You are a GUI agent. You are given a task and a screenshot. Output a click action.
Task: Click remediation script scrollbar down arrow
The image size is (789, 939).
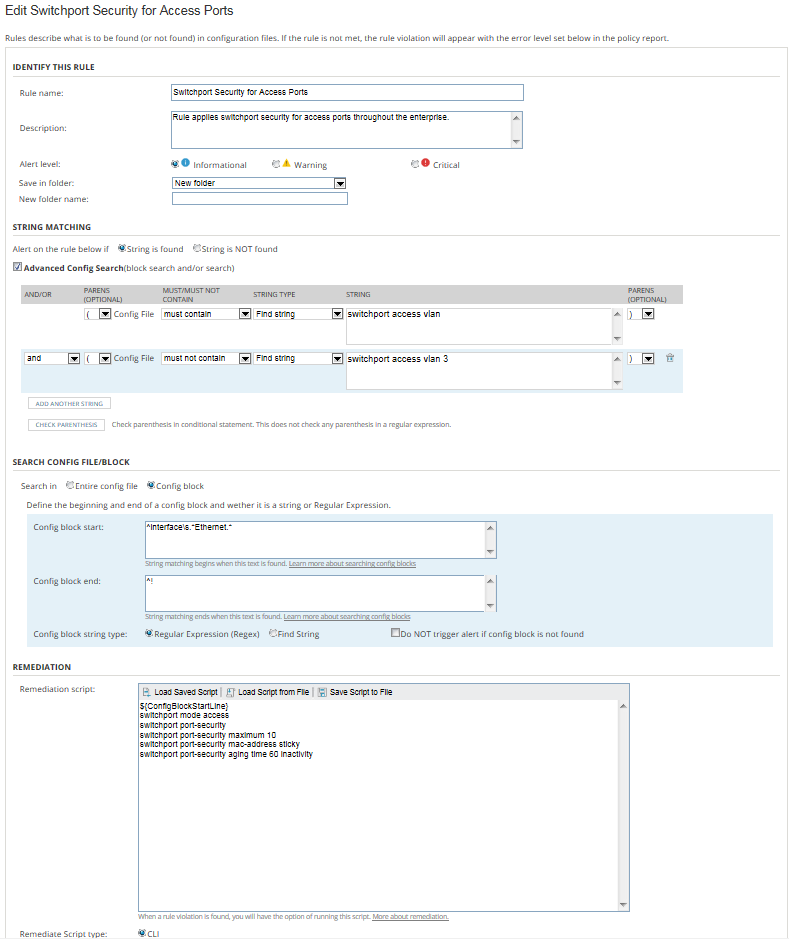(623, 904)
